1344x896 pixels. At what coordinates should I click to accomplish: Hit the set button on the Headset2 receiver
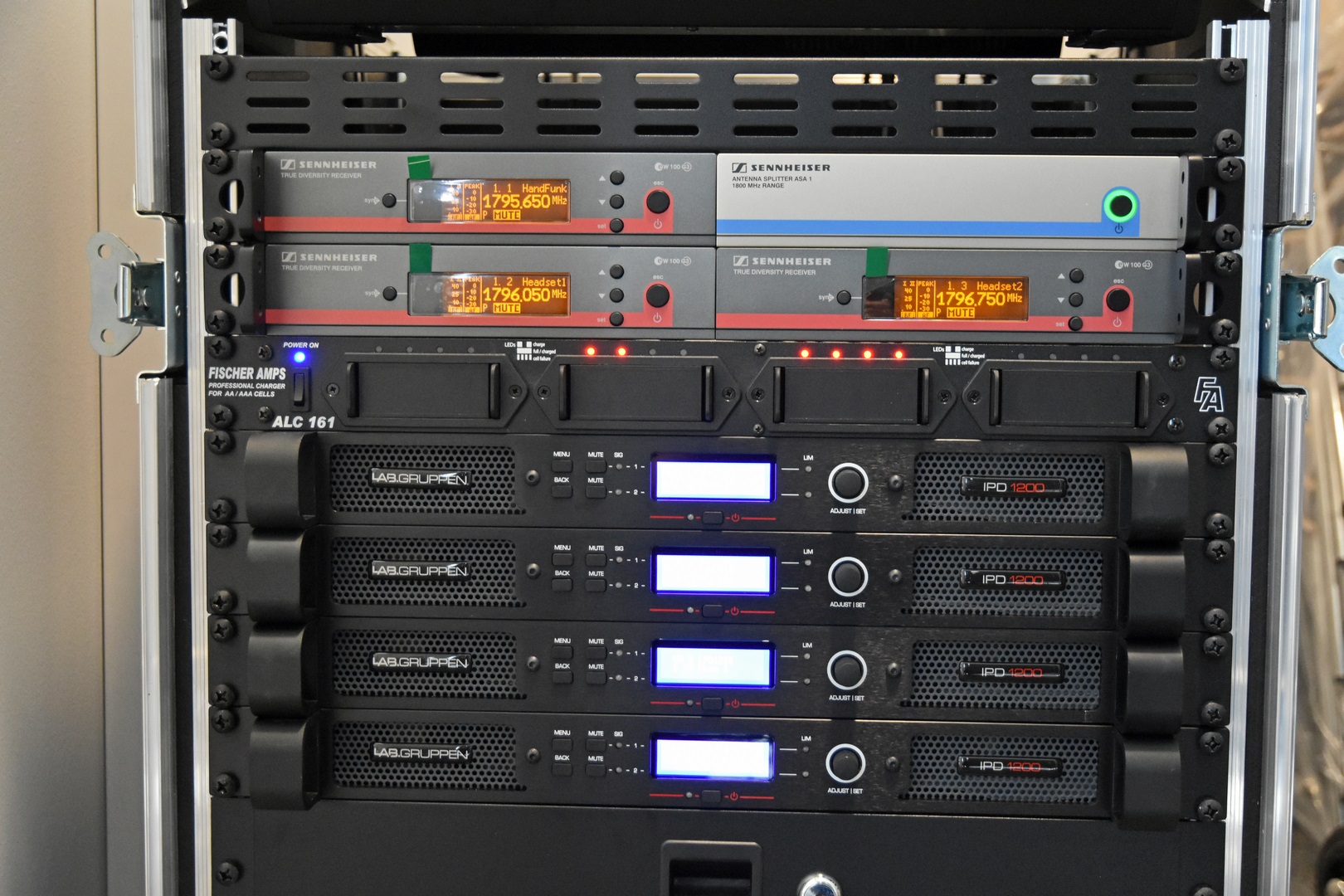[1076, 324]
